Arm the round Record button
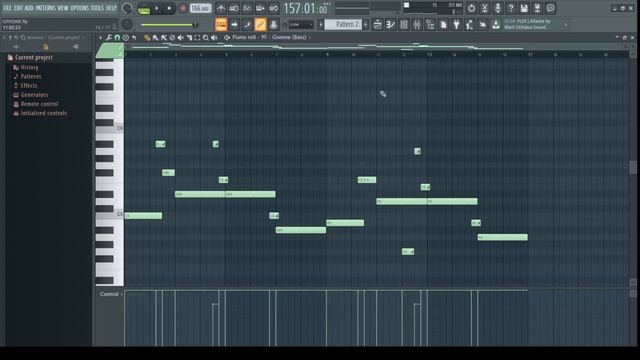This screenshot has height=360, width=640. 183,9
